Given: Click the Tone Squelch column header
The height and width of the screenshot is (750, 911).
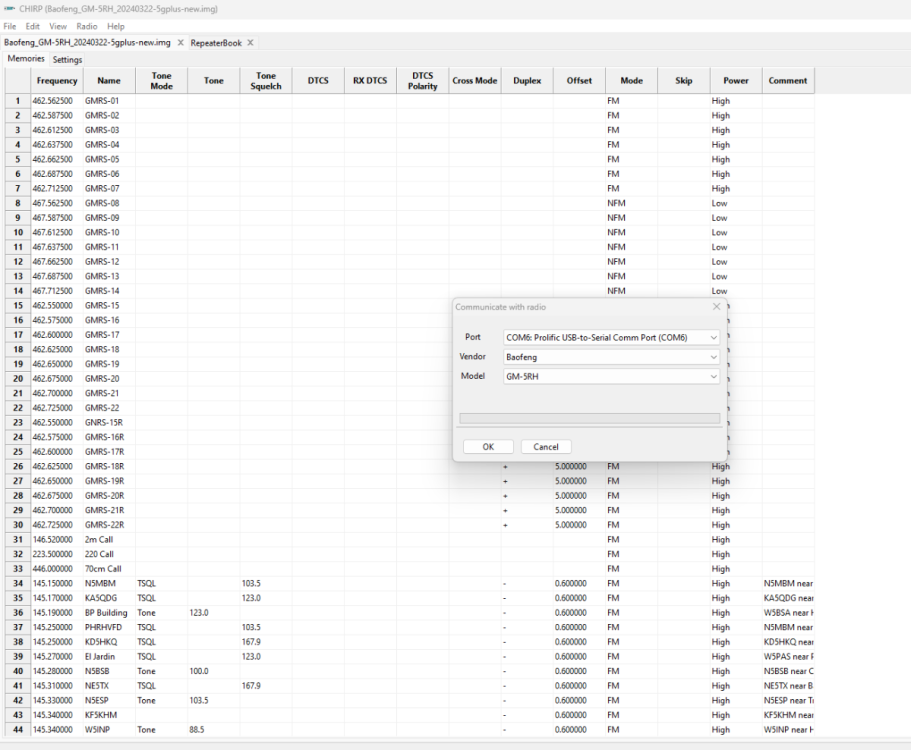Looking at the screenshot, I should [265, 81].
